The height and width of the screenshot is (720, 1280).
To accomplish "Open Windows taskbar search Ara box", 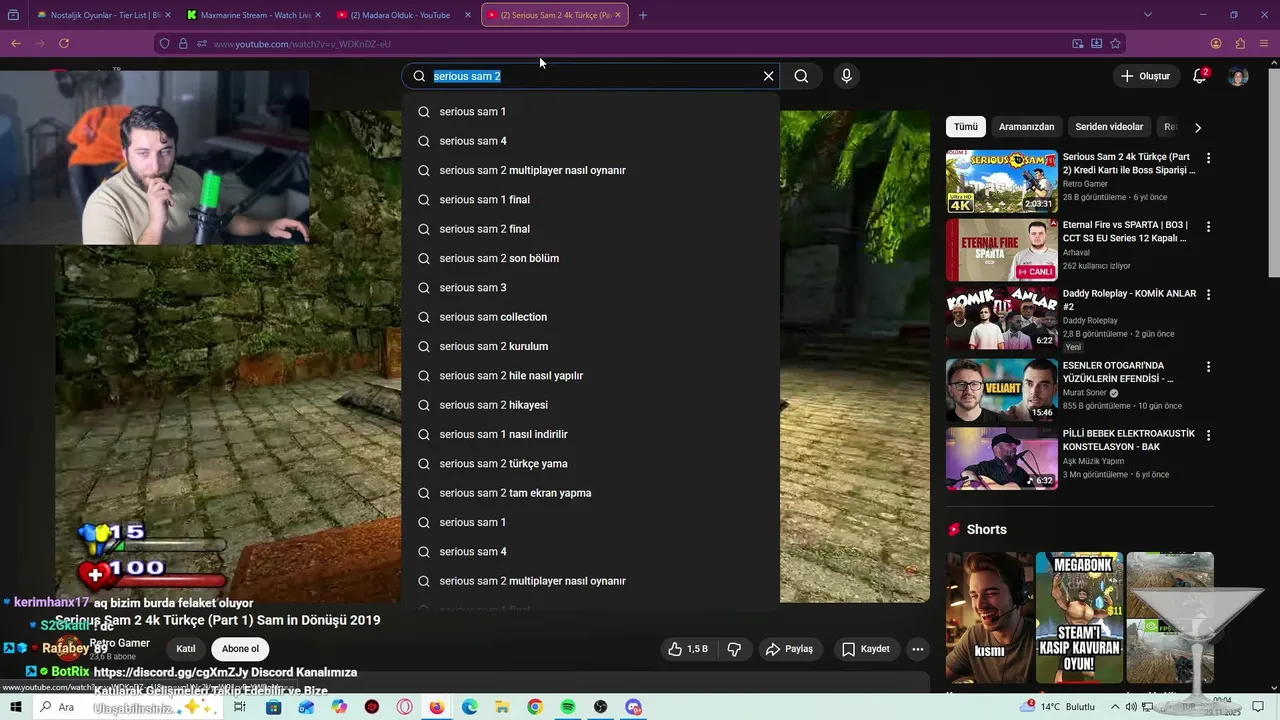I will 130,707.
